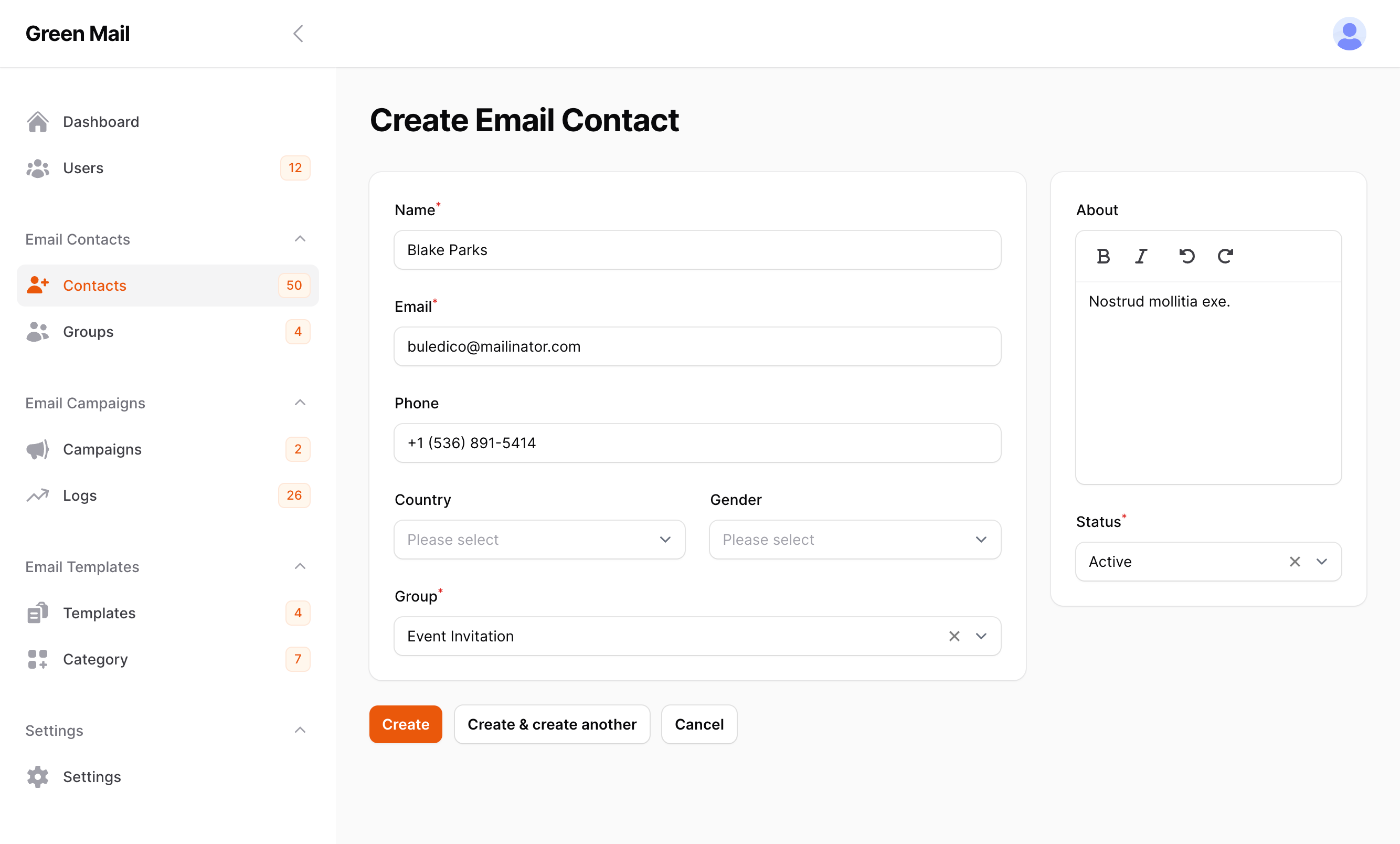
Task: Click Create & create another
Action: point(551,724)
